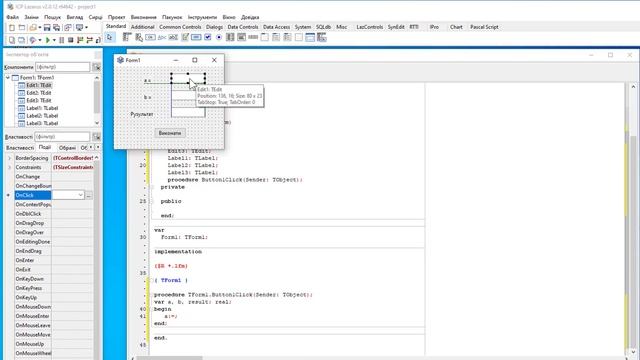Switch to the Additional palette tab

(x=142, y=27)
